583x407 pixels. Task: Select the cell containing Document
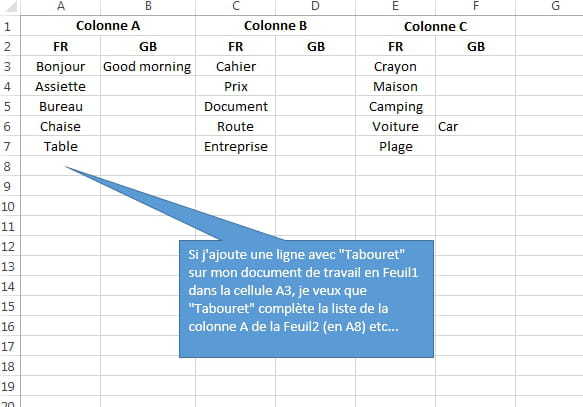(236, 107)
